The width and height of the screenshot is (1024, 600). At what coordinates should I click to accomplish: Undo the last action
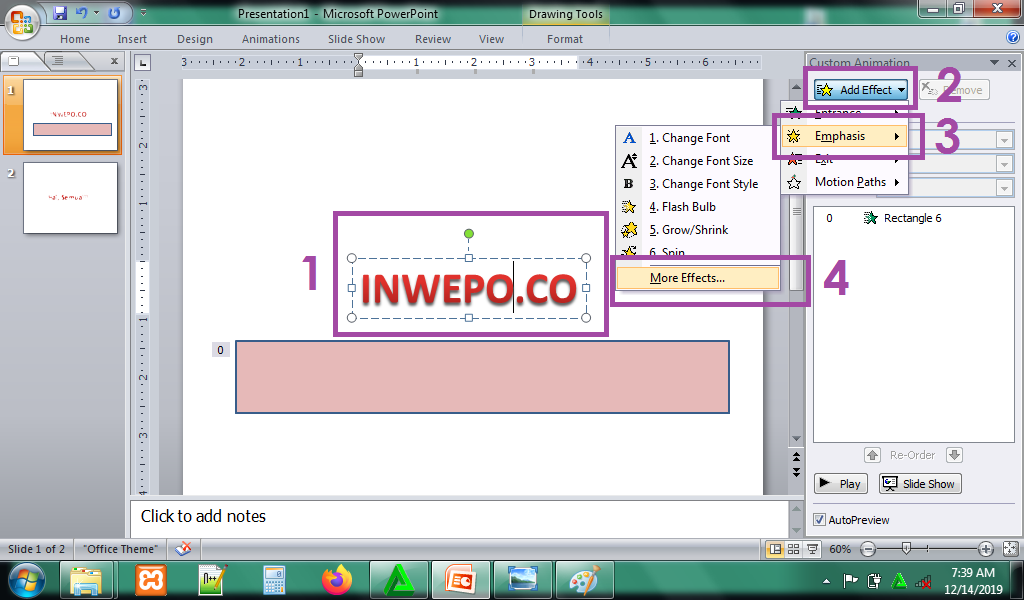[x=82, y=12]
